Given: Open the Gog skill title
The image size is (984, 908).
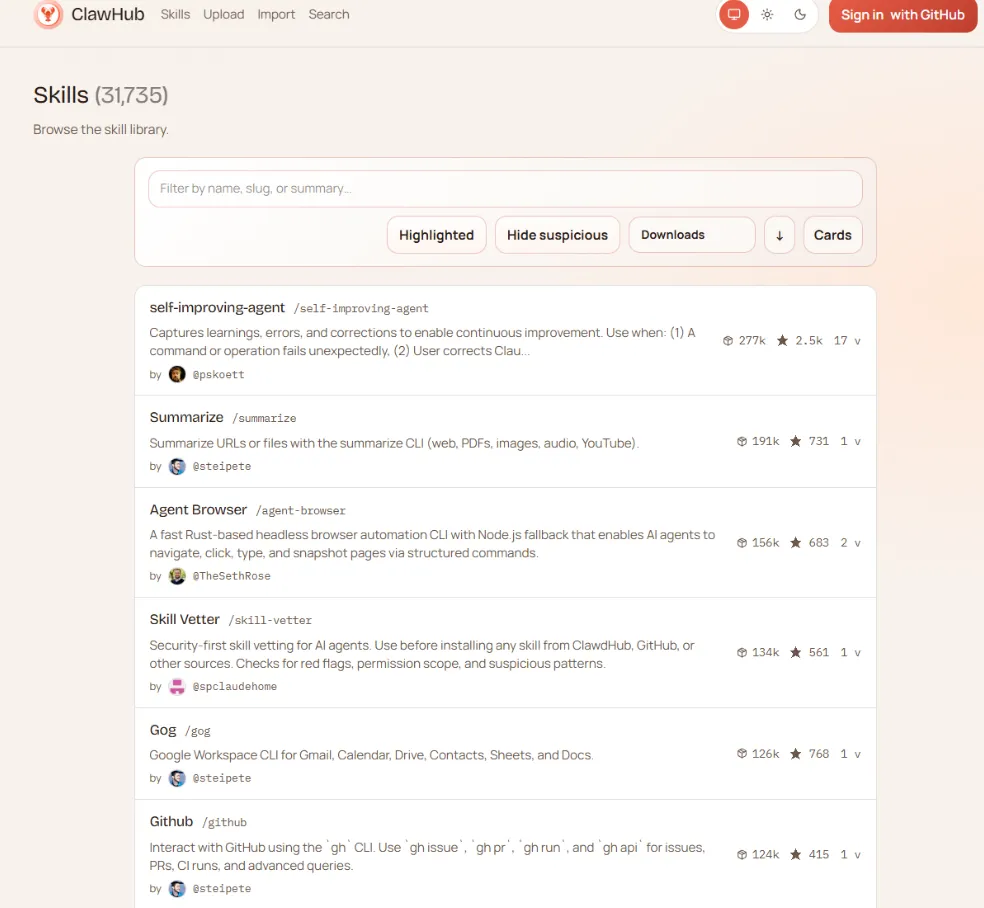Looking at the screenshot, I should coord(163,730).
